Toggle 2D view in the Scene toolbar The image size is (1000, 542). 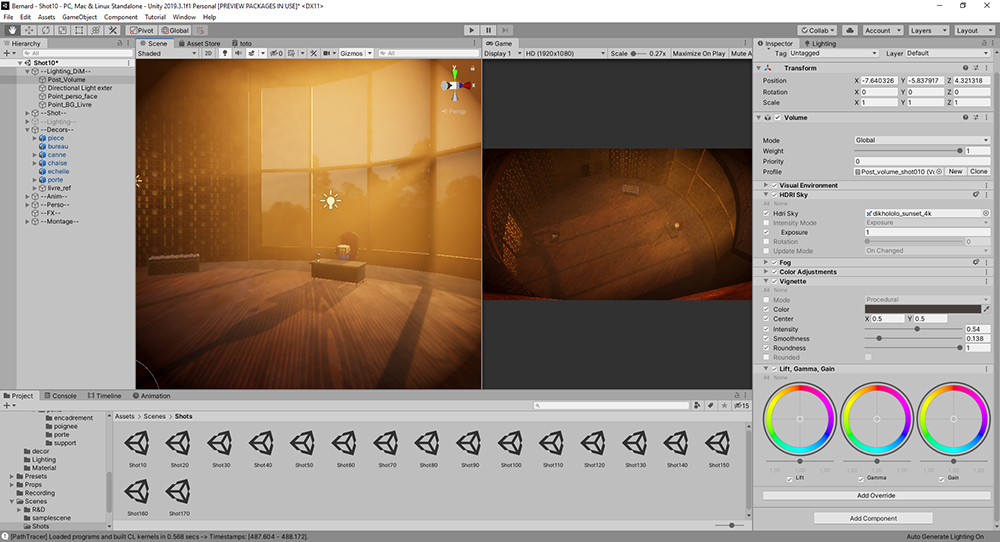(x=208, y=53)
